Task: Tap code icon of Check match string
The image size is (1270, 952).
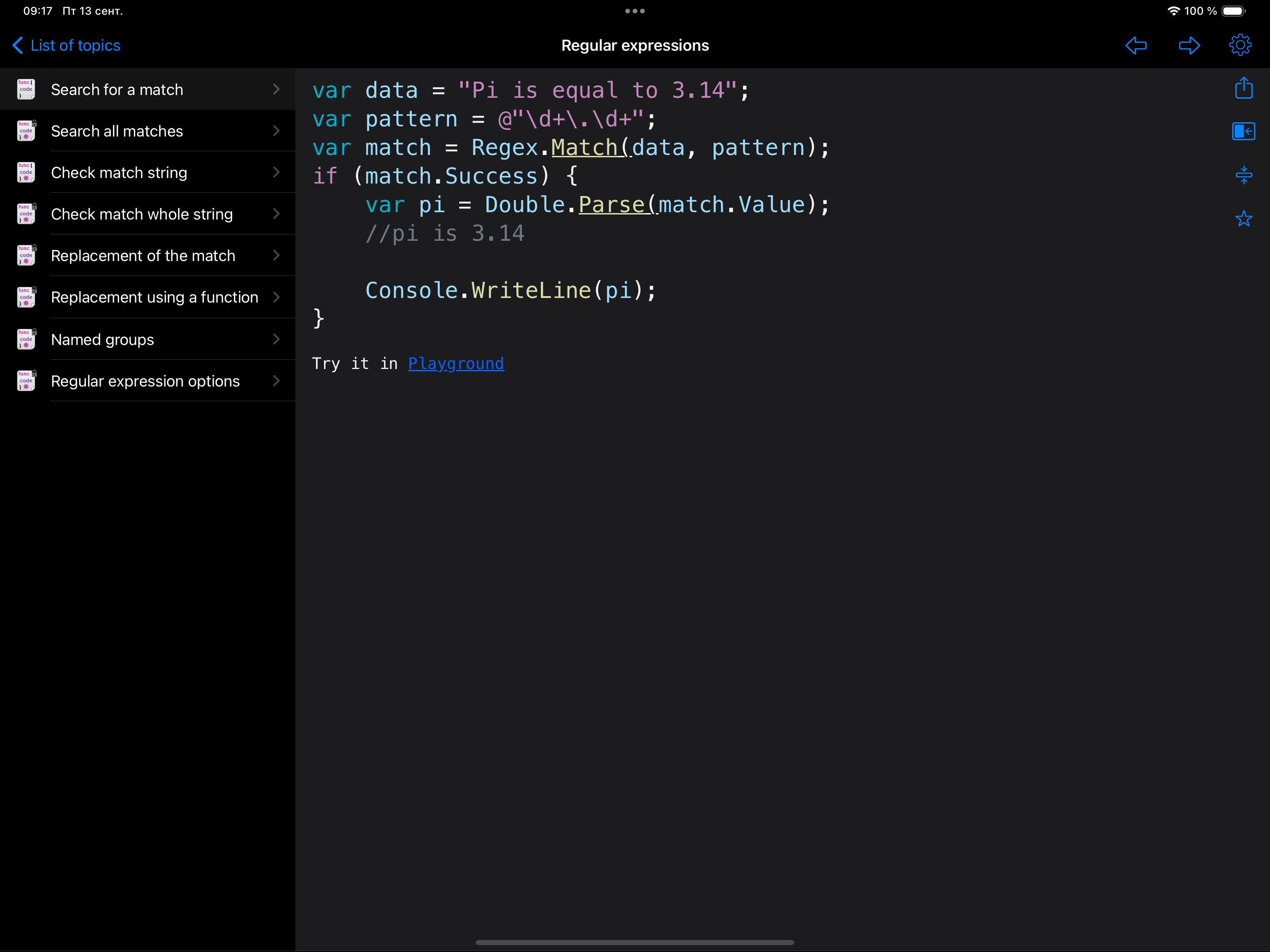Action: click(26, 172)
